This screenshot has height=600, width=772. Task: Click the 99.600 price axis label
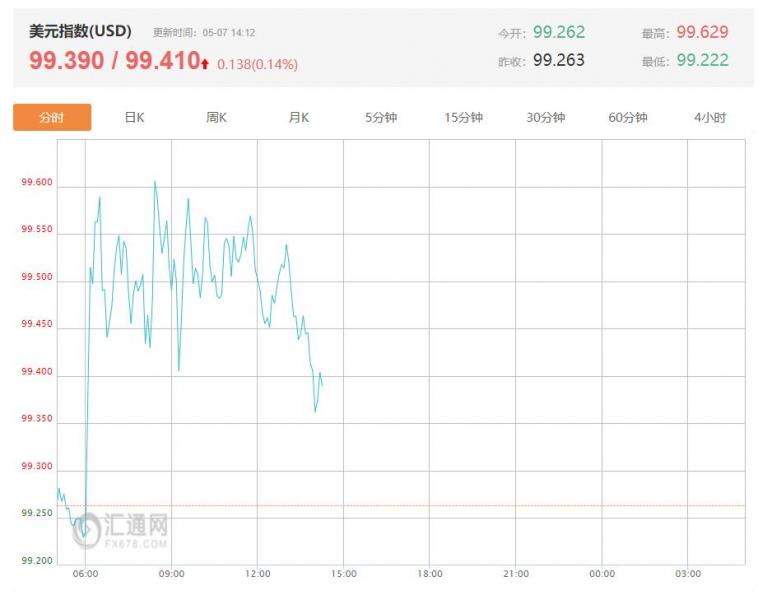(x=36, y=182)
